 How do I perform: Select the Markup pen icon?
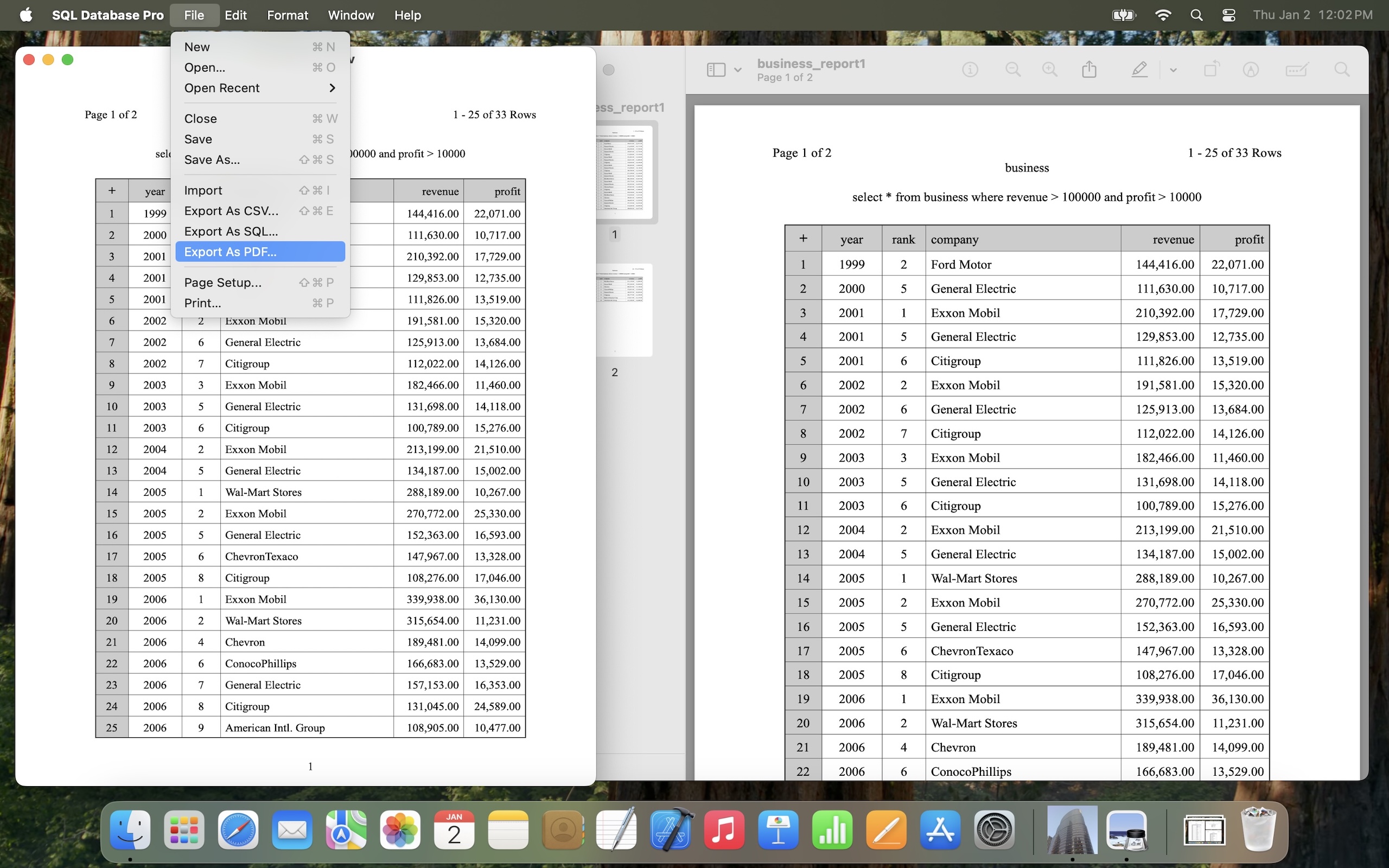click(x=1139, y=69)
